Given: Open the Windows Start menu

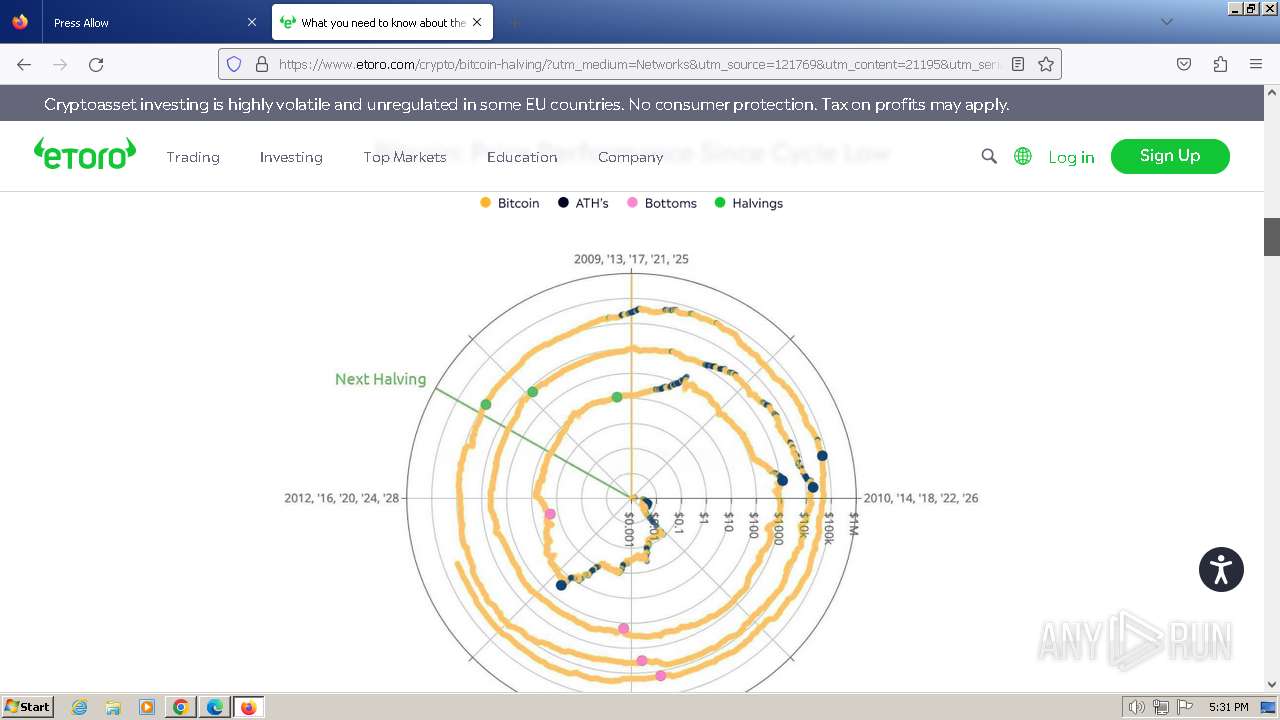Looking at the screenshot, I should click(28, 707).
